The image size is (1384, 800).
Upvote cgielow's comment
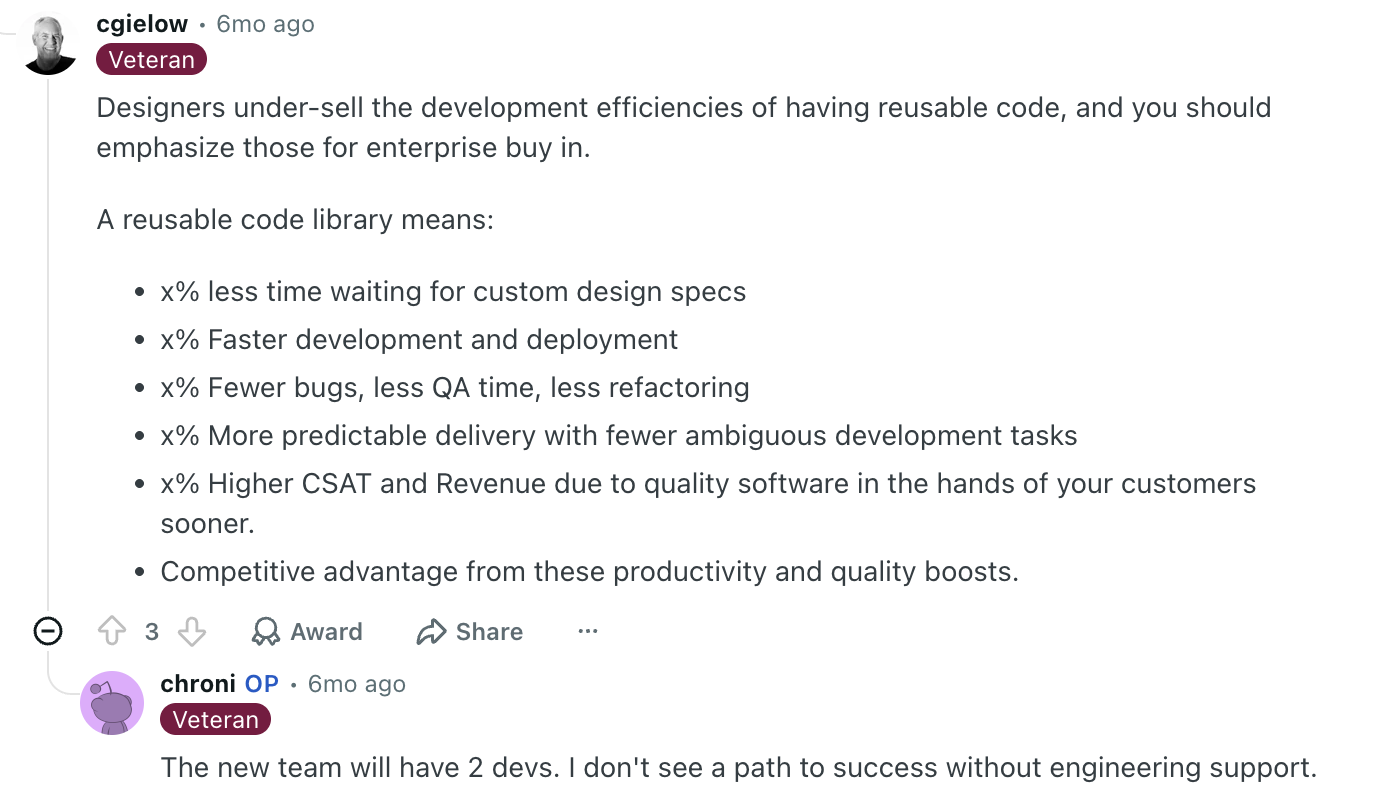112,631
